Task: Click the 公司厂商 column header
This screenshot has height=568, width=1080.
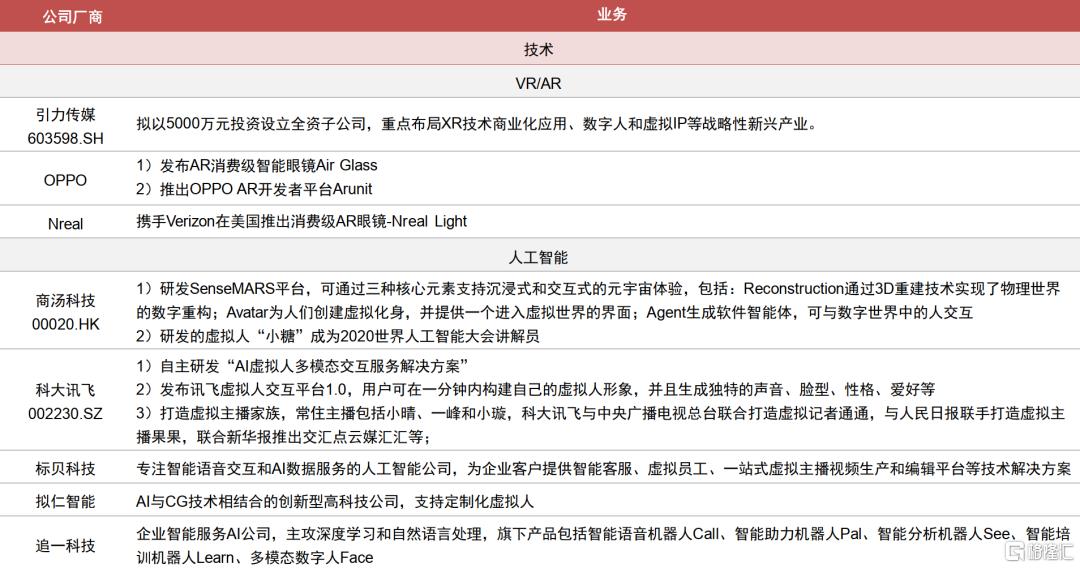Action: (x=66, y=16)
